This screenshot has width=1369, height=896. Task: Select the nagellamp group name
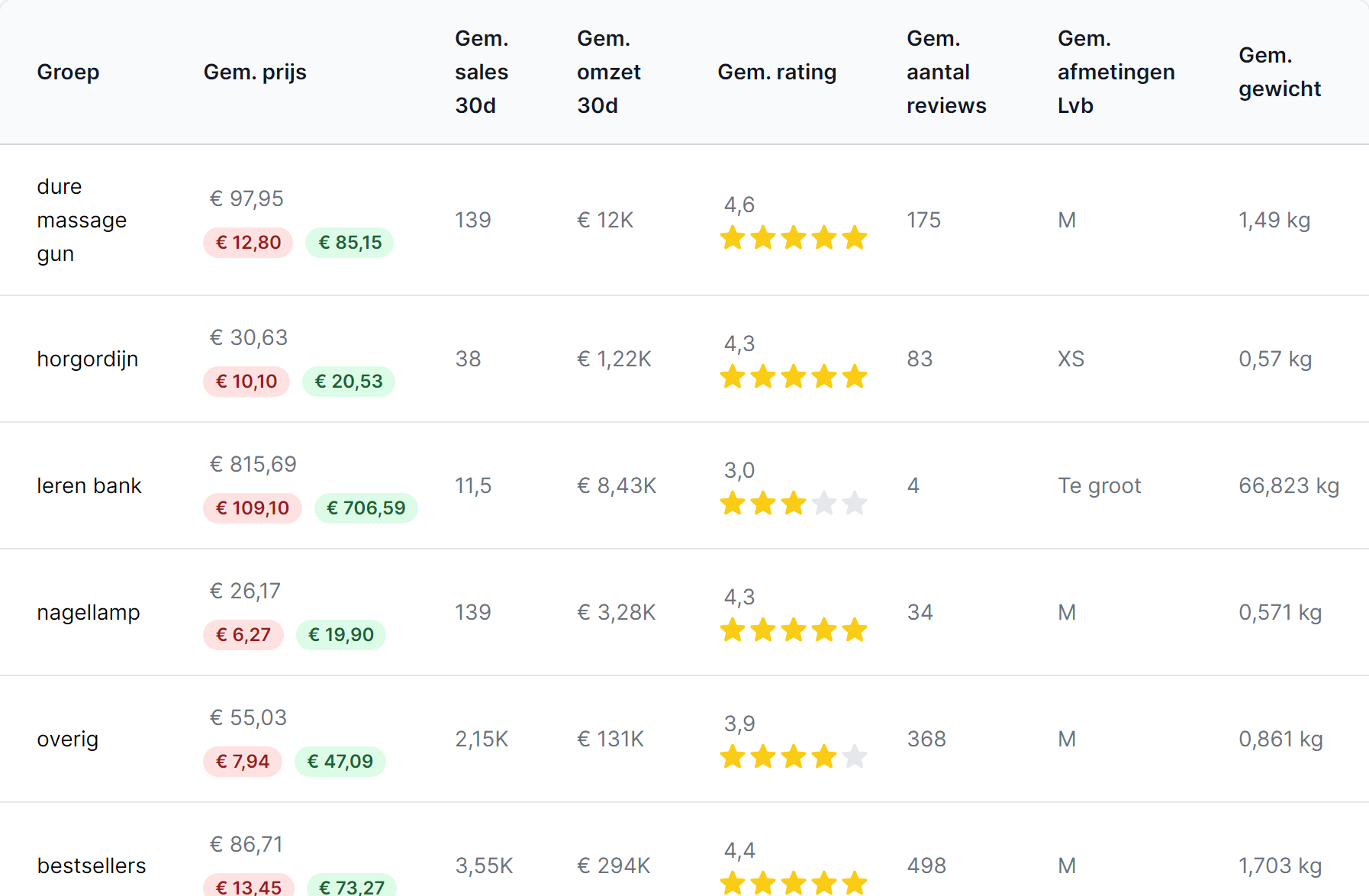[89, 612]
